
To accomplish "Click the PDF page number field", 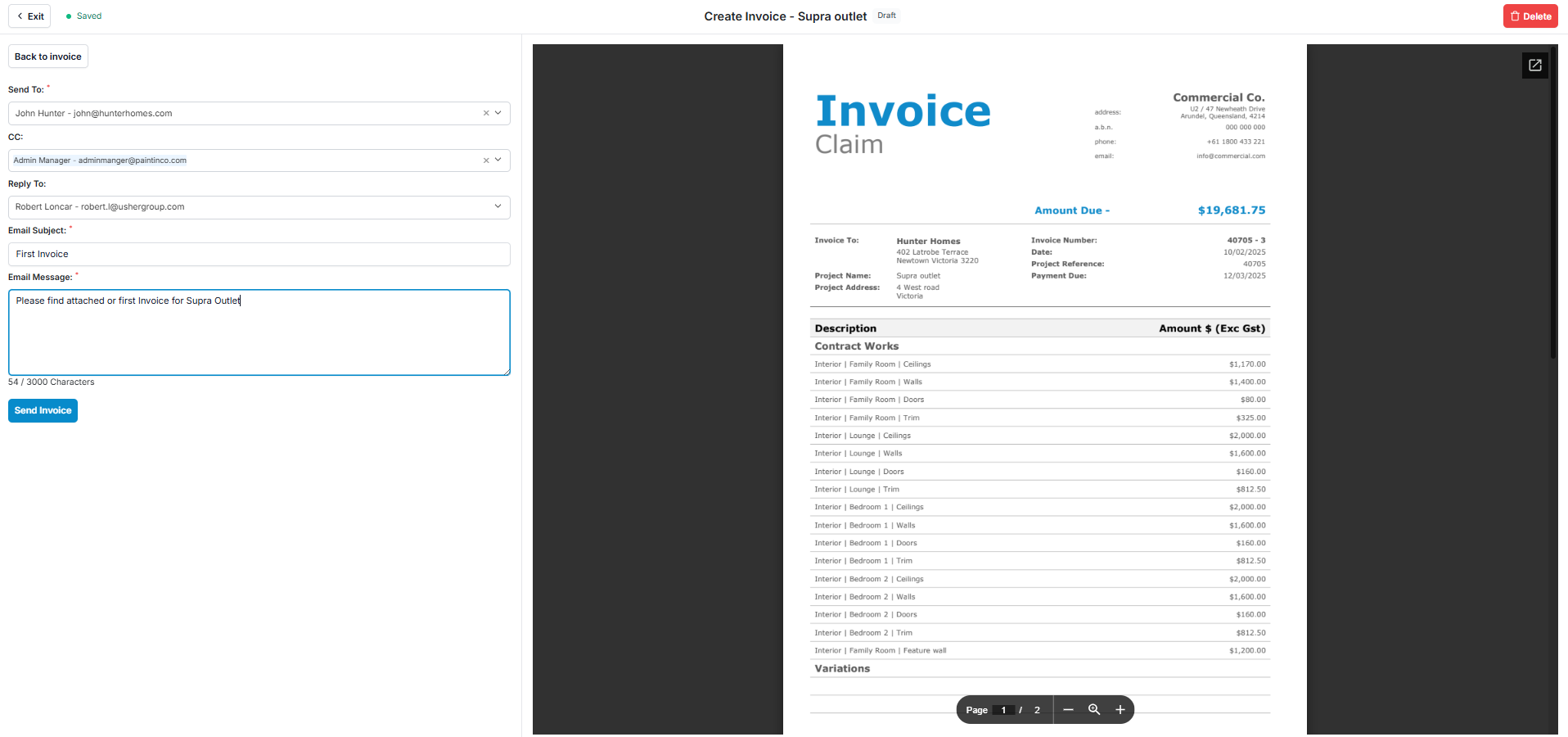I will click(1003, 710).
